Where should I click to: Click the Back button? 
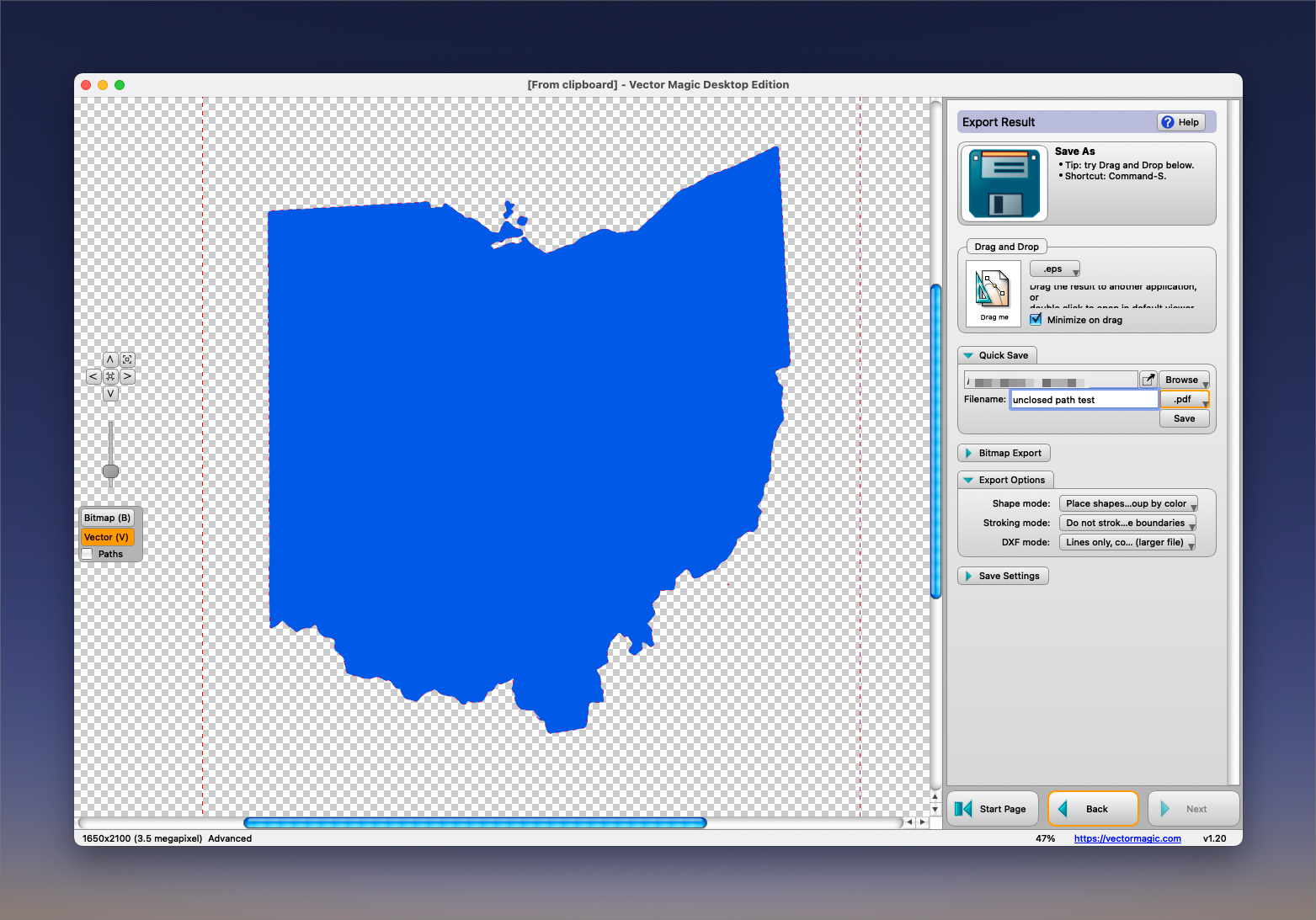tap(1093, 809)
